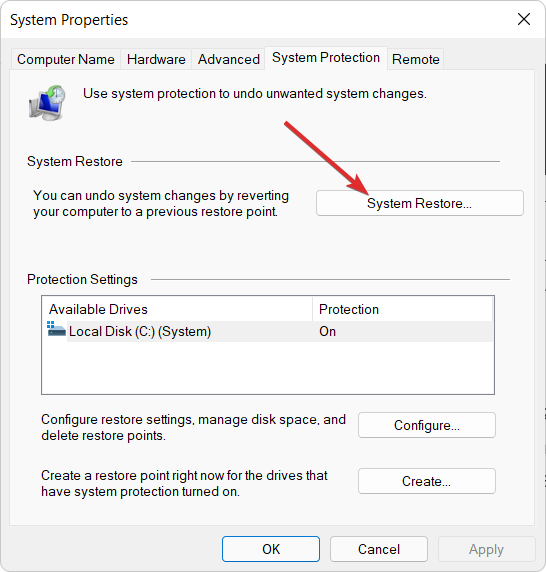Confirm with the OK button
The height and width of the screenshot is (572, 546).
271,549
